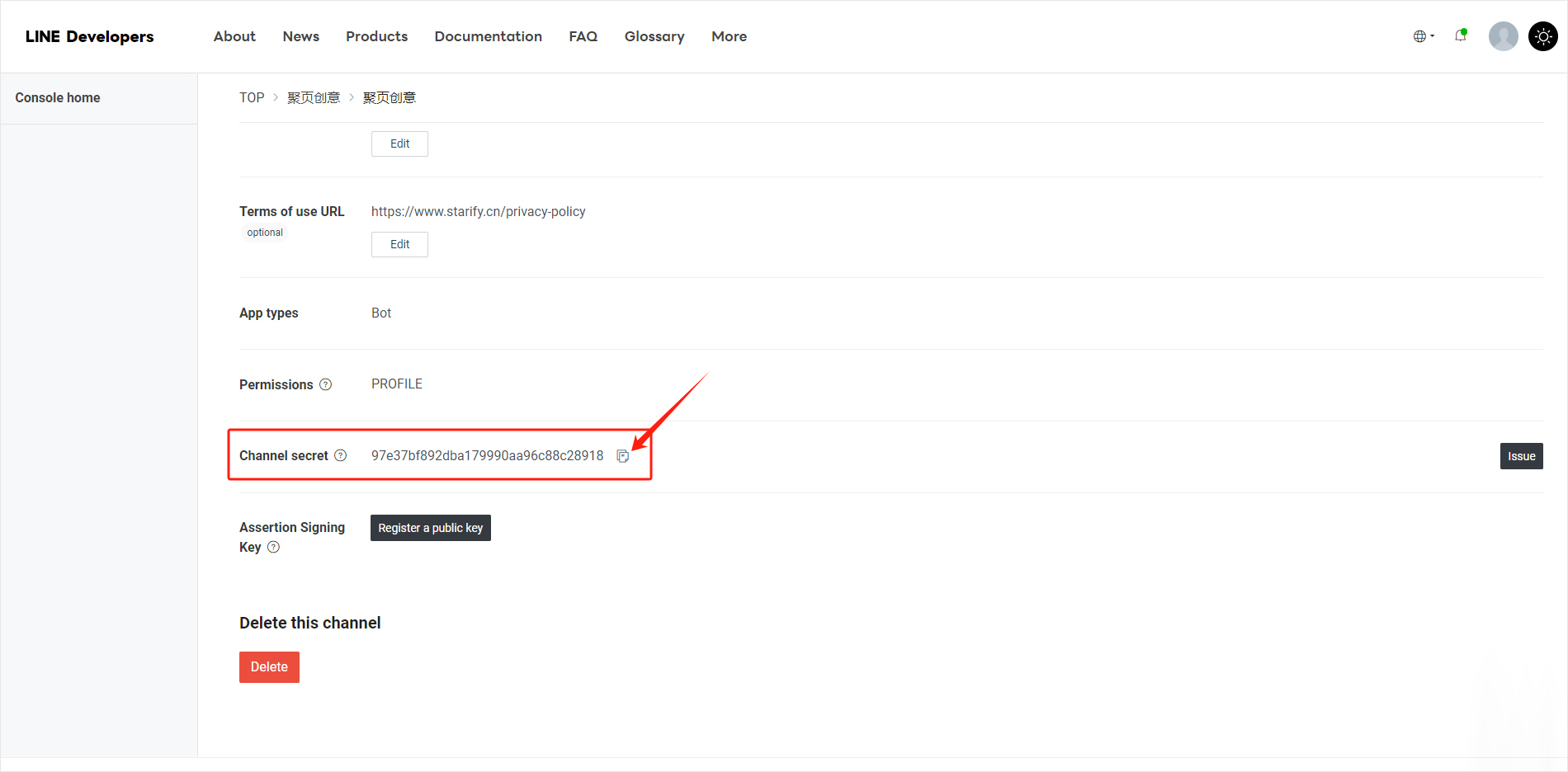Delete this channel
This screenshot has height=772, width=1568.
tap(269, 667)
